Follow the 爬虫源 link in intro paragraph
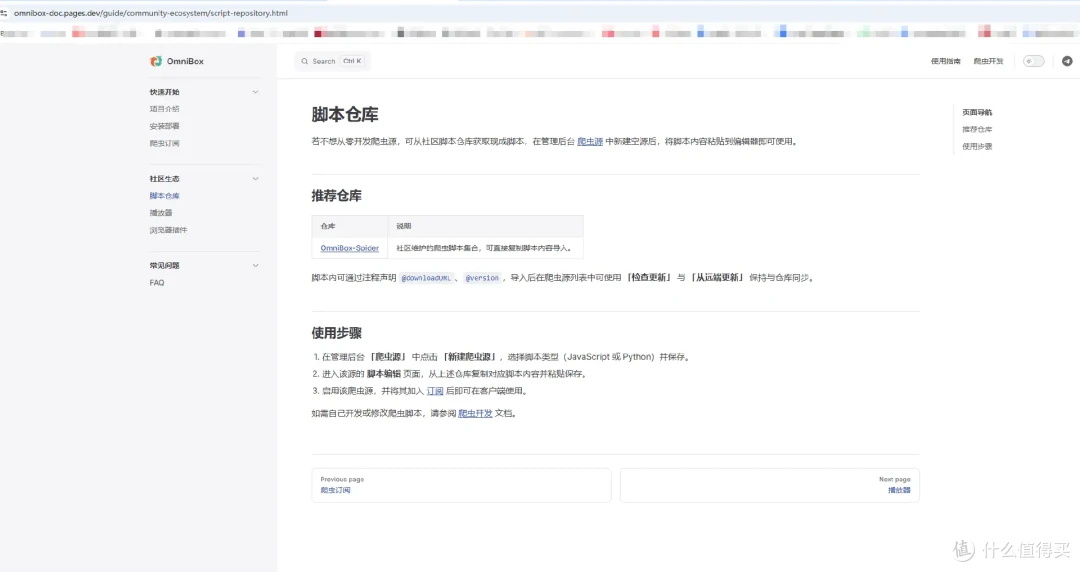 [x=590, y=141]
